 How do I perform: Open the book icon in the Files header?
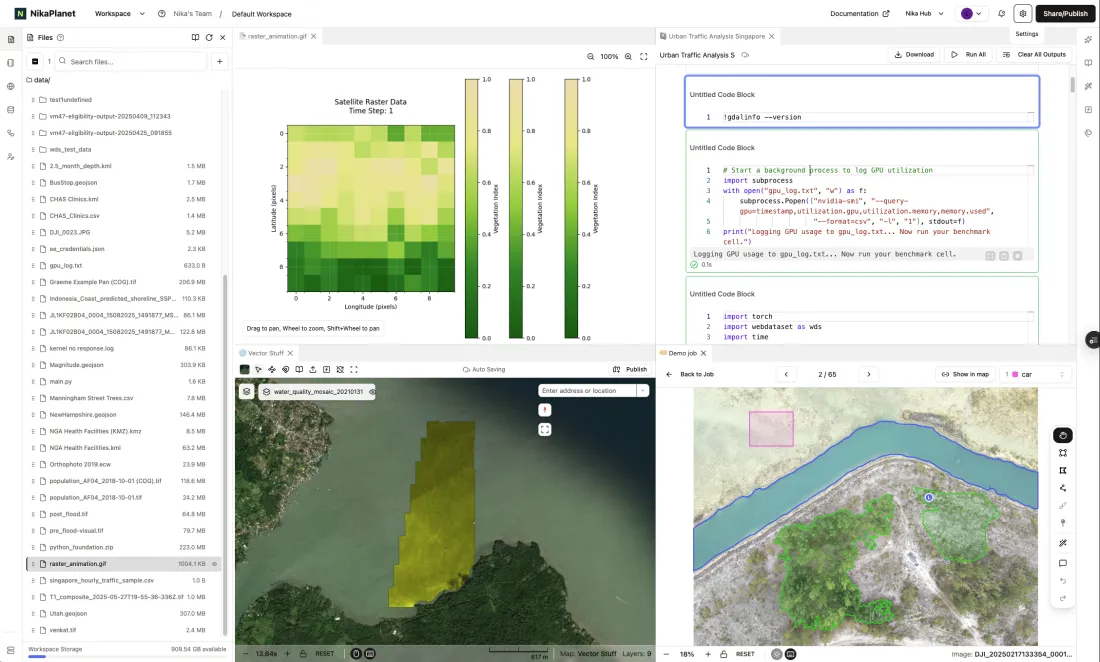195,37
